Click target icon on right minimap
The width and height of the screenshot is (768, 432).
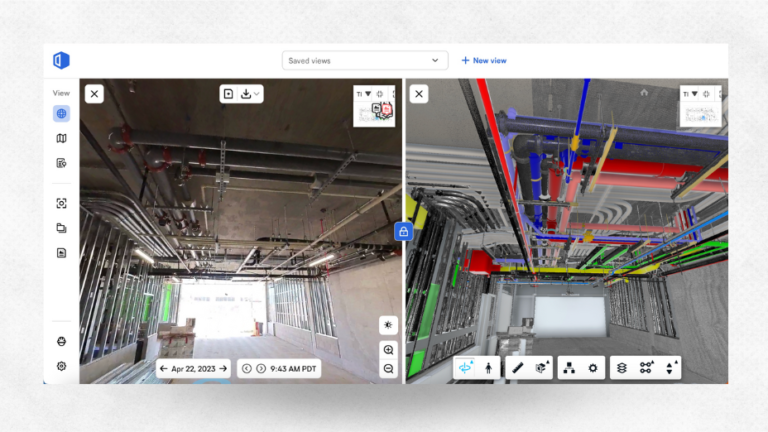(706, 94)
